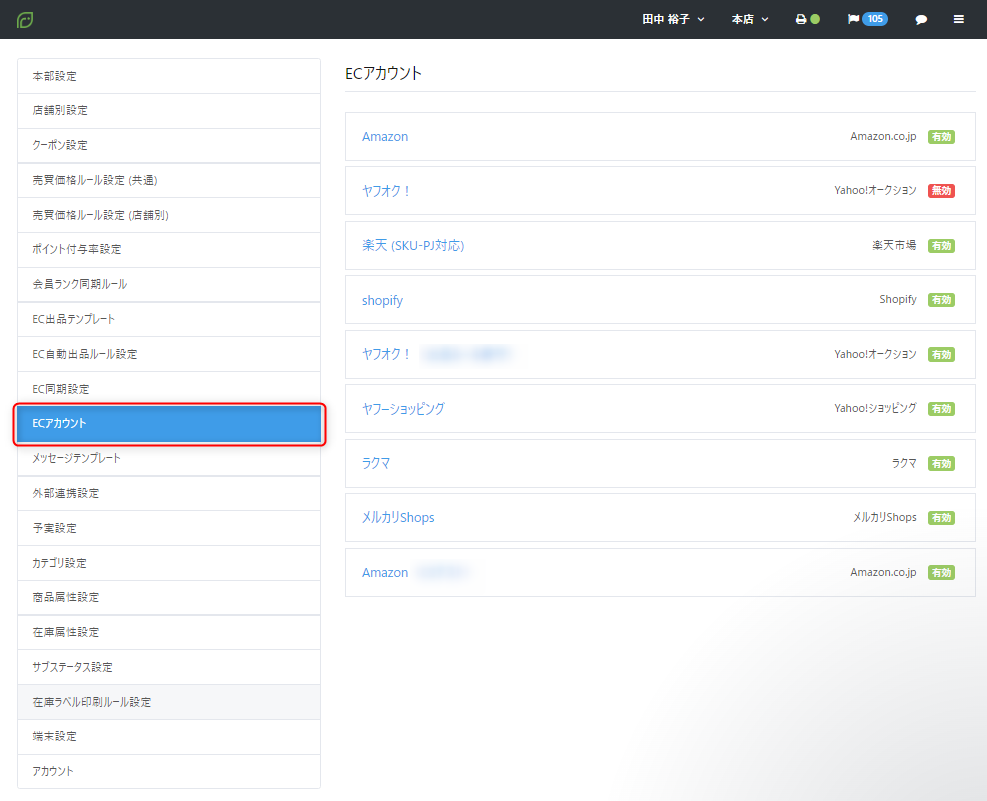The height and width of the screenshot is (801, 987).
Task: Expand the 田中 裕子 user dropdown
Action: click(673, 20)
